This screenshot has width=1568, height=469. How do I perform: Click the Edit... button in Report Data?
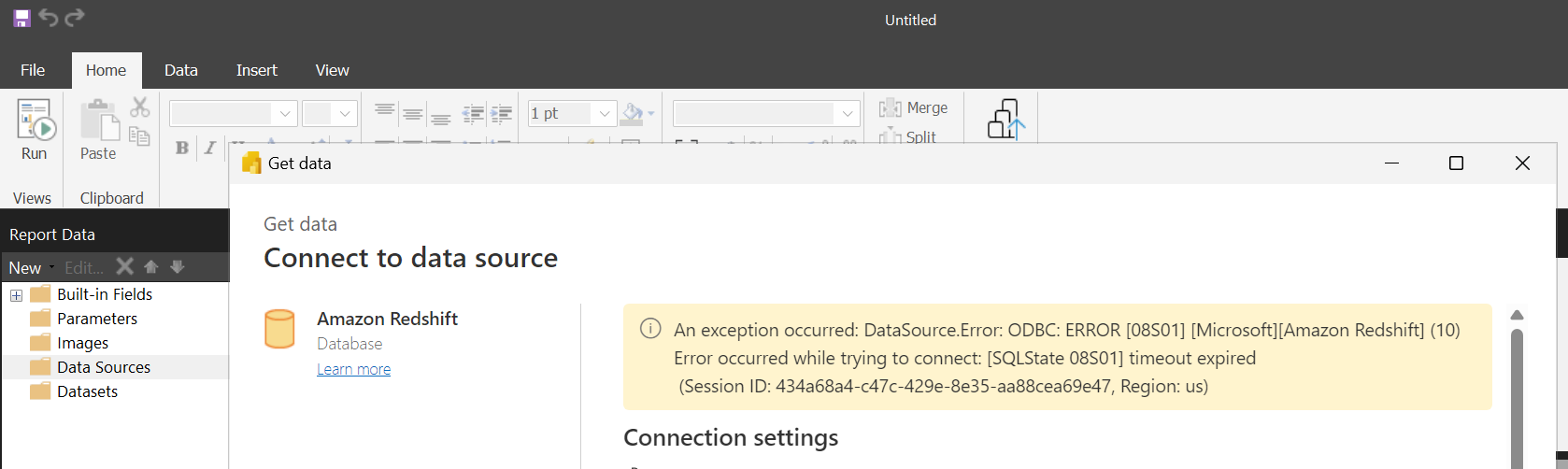coord(84,267)
